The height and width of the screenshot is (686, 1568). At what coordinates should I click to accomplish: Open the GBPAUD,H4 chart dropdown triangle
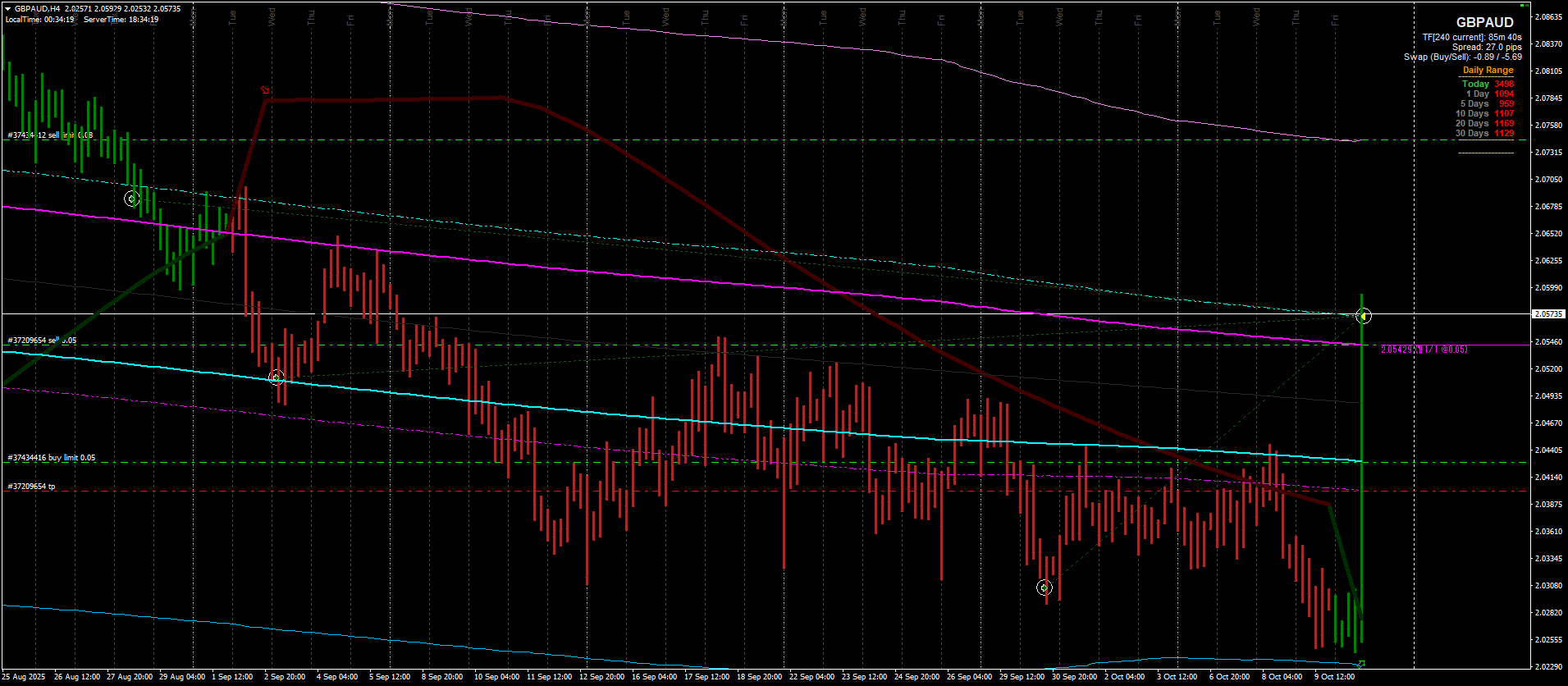[x=7, y=8]
